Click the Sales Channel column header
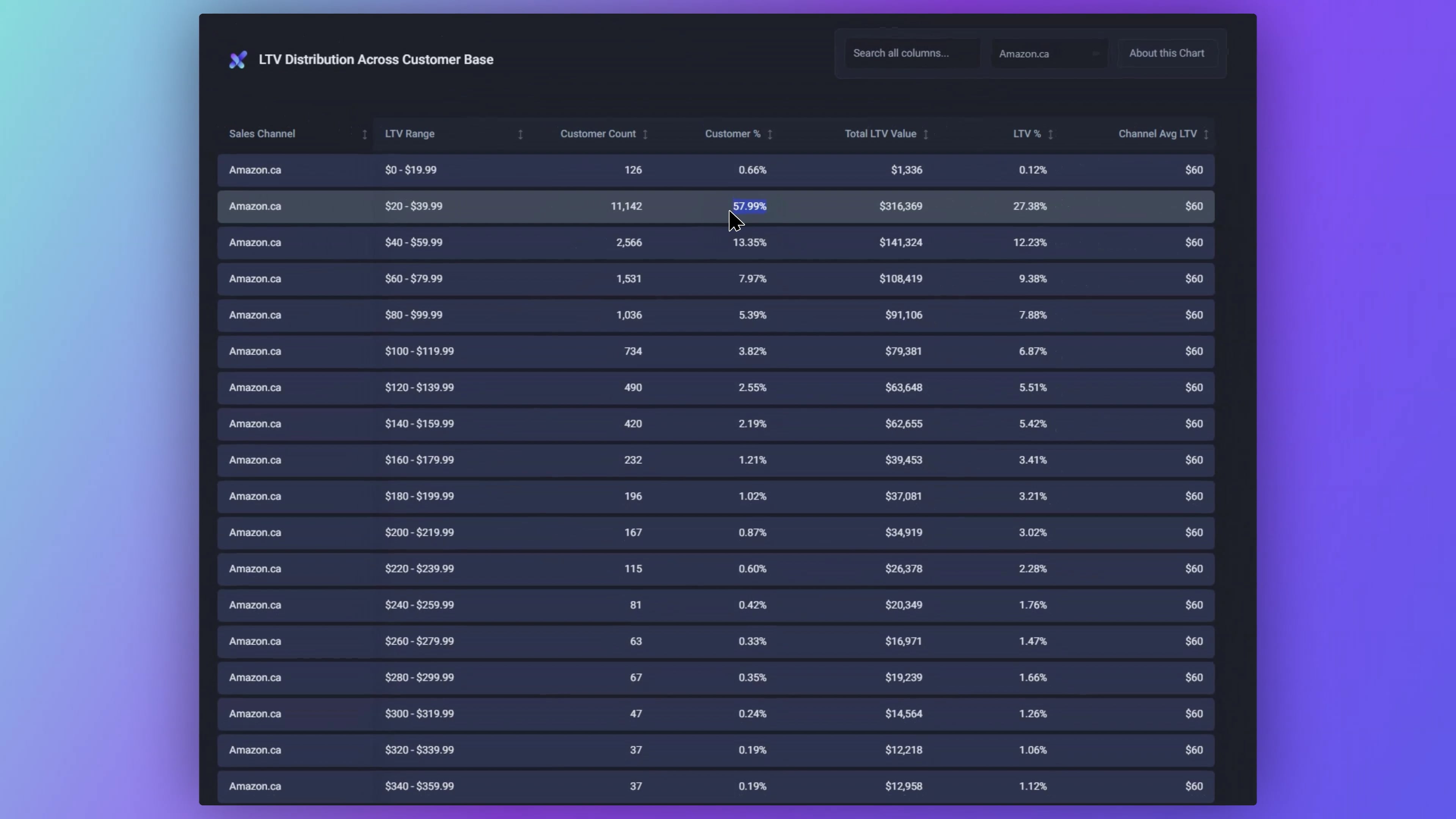1456x819 pixels. pos(262,134)
